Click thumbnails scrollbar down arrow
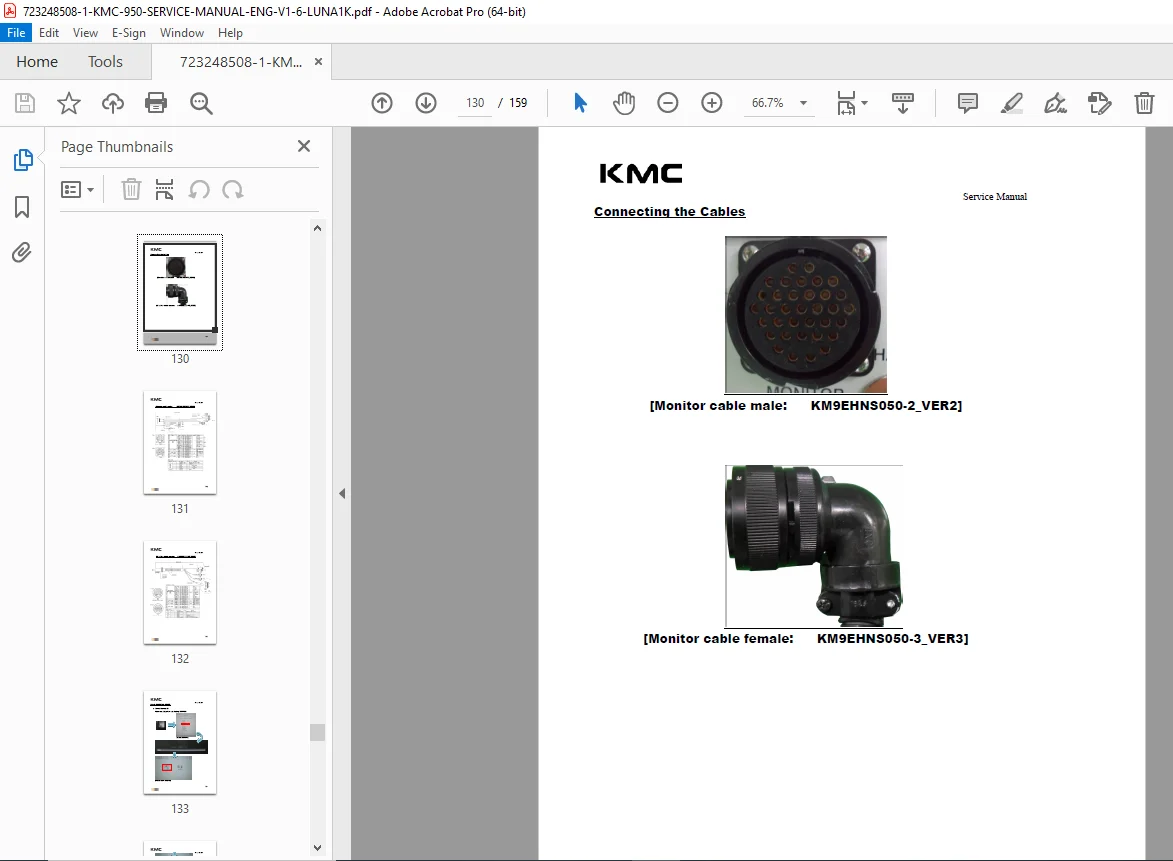This screenshot has height=861, width=1173. click(x=317, y=848)
